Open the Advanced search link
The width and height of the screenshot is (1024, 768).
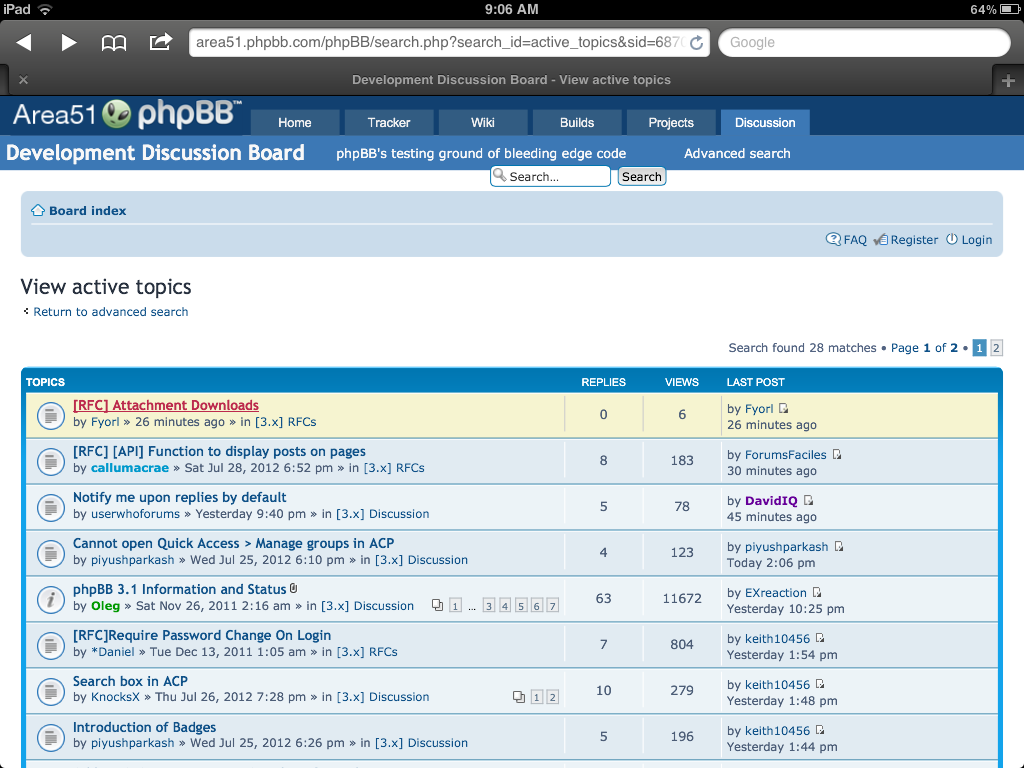click(x=737, y=153)
